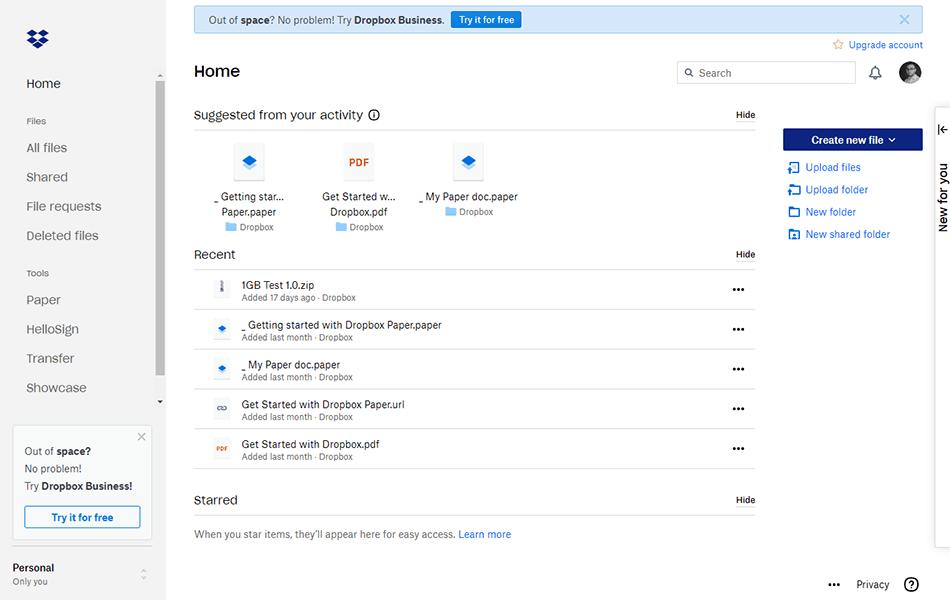
Task: Click Try it for free in sidebar card
Action: click(82, 517)
